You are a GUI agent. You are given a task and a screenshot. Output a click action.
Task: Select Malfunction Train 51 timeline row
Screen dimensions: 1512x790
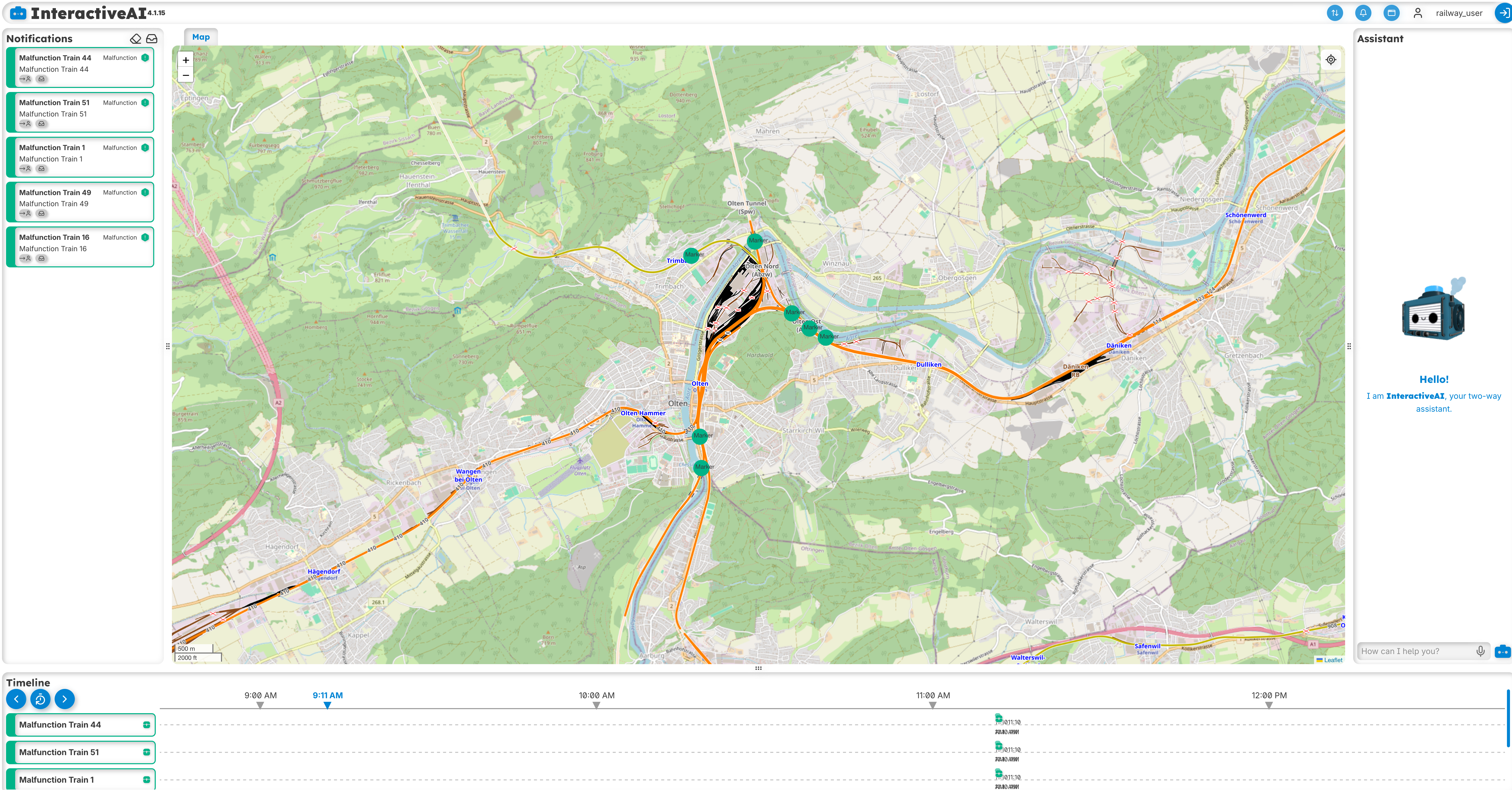click(81, 752)
